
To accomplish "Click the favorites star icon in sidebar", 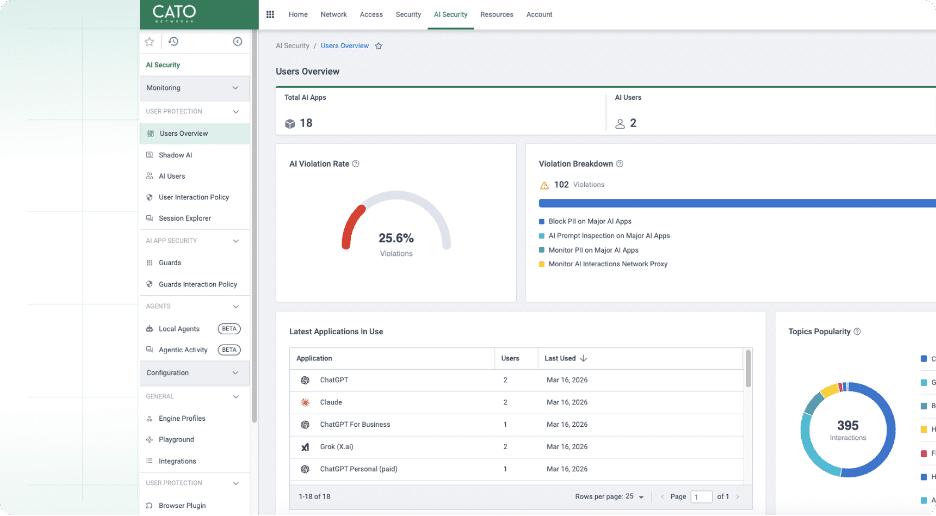I will (149, 41).
